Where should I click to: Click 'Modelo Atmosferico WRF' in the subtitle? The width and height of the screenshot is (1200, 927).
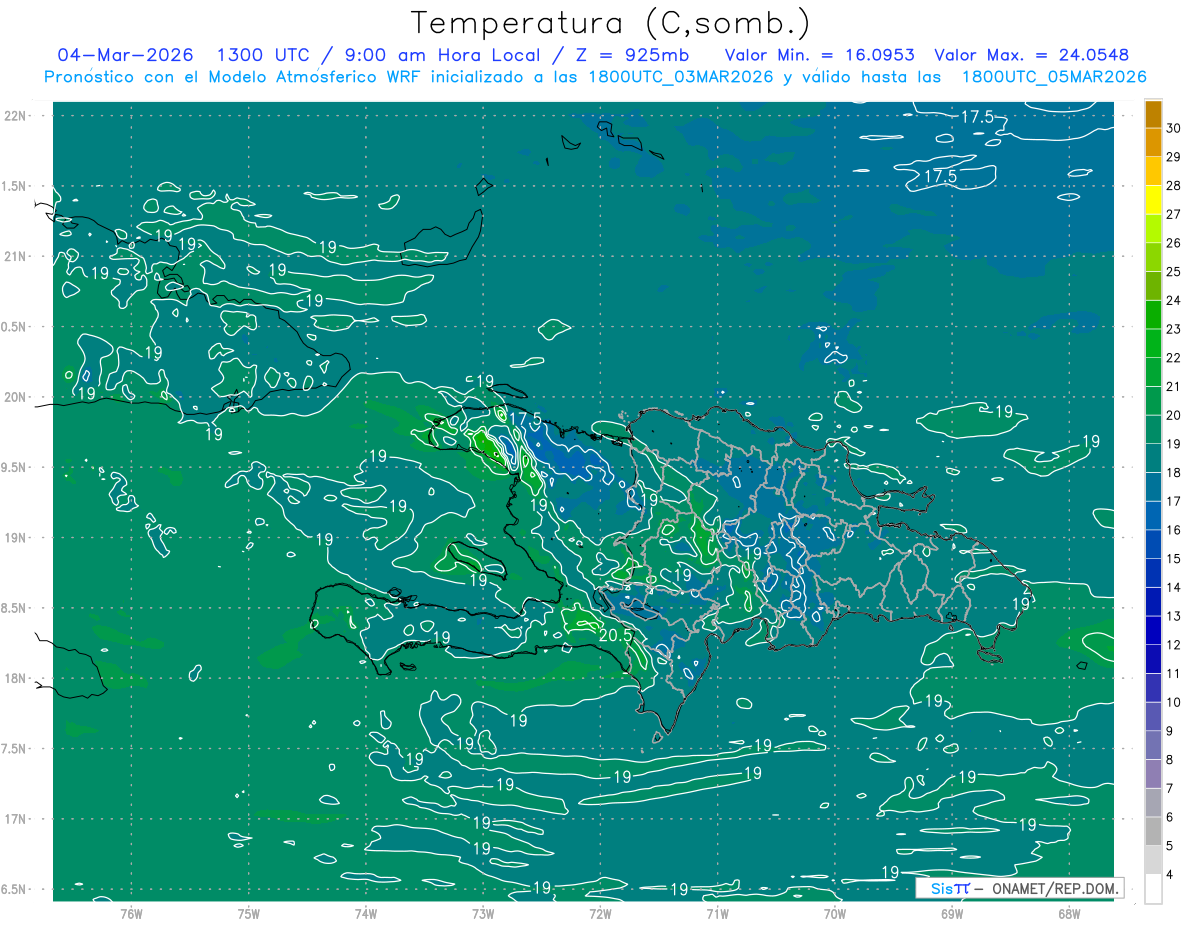[x=313, y=77]
